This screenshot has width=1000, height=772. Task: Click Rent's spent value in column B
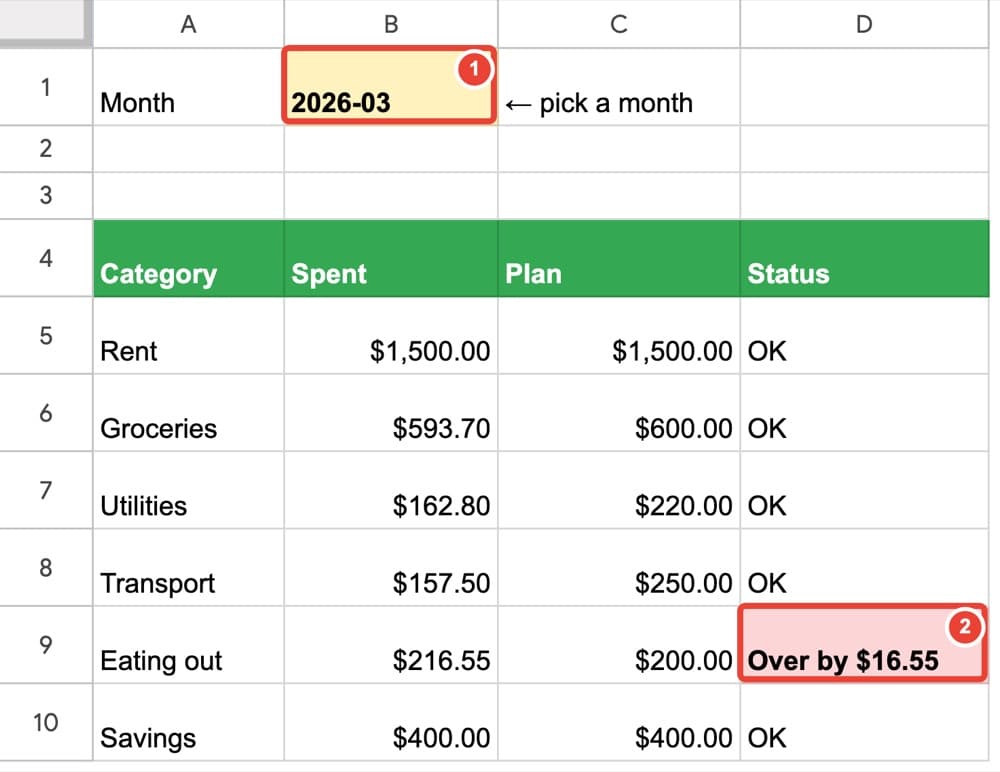[391, 336]
